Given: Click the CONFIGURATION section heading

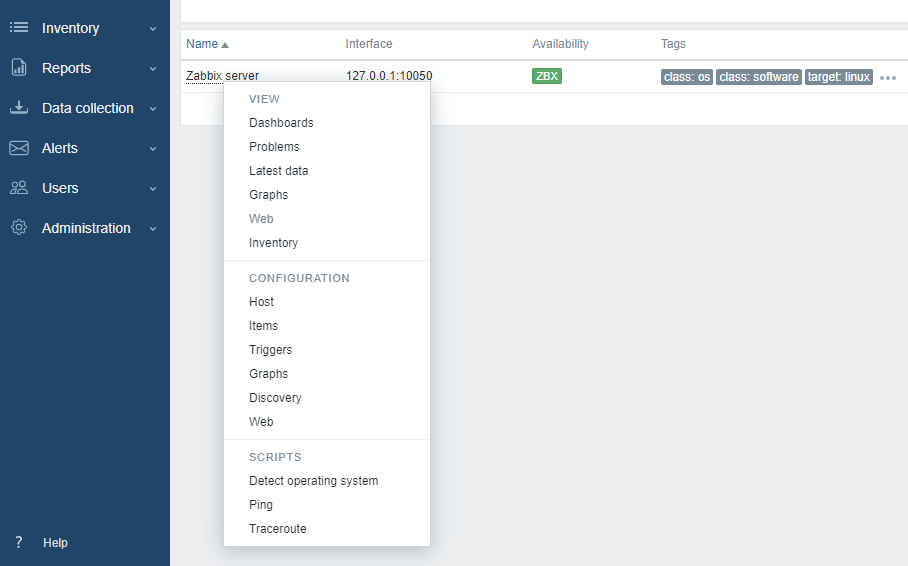Looking at the screenshot, I should [299, 278].
